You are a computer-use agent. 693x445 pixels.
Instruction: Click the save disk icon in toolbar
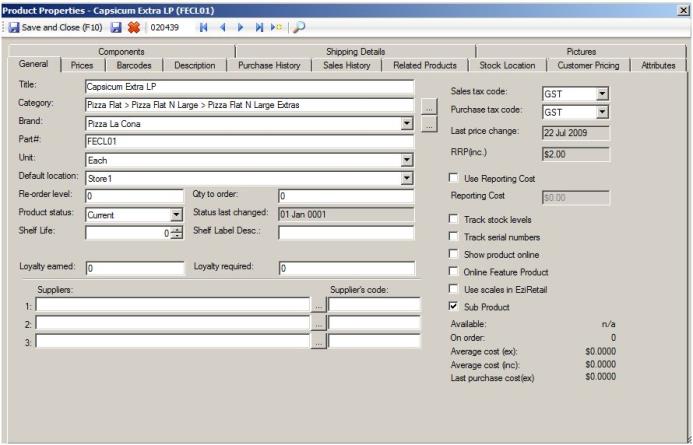pyautogui.click(x=115, y=27)
